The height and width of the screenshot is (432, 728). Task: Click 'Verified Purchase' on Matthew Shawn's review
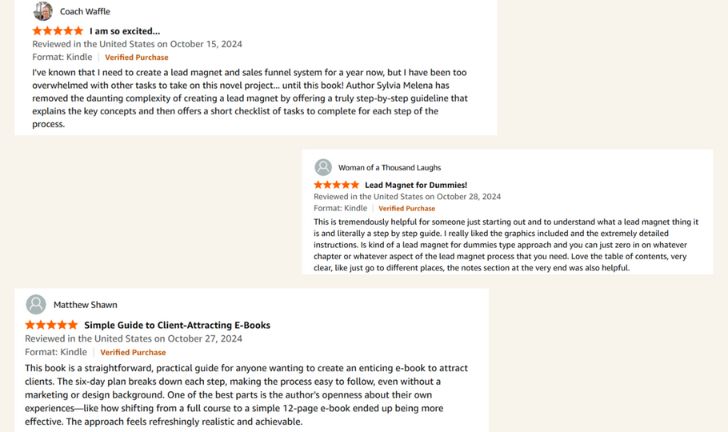coord(133,352)
